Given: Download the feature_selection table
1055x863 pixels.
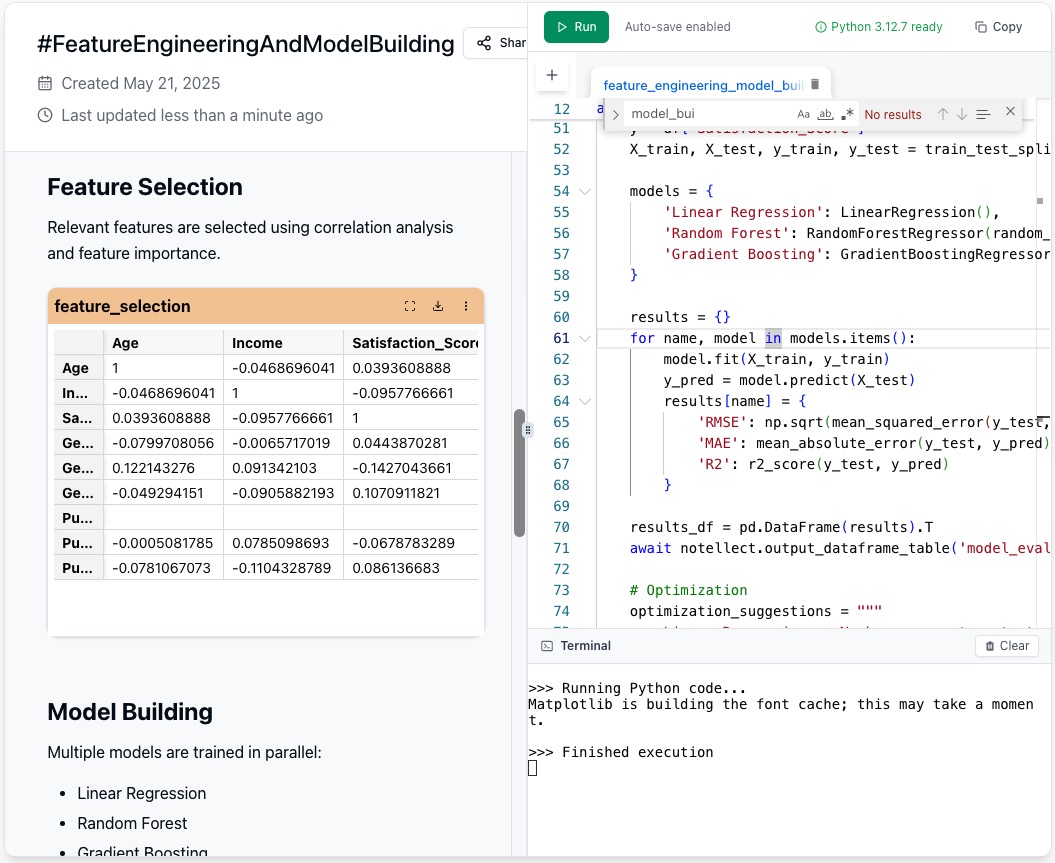Looking at the screenshot, I should tap(438, 306).
